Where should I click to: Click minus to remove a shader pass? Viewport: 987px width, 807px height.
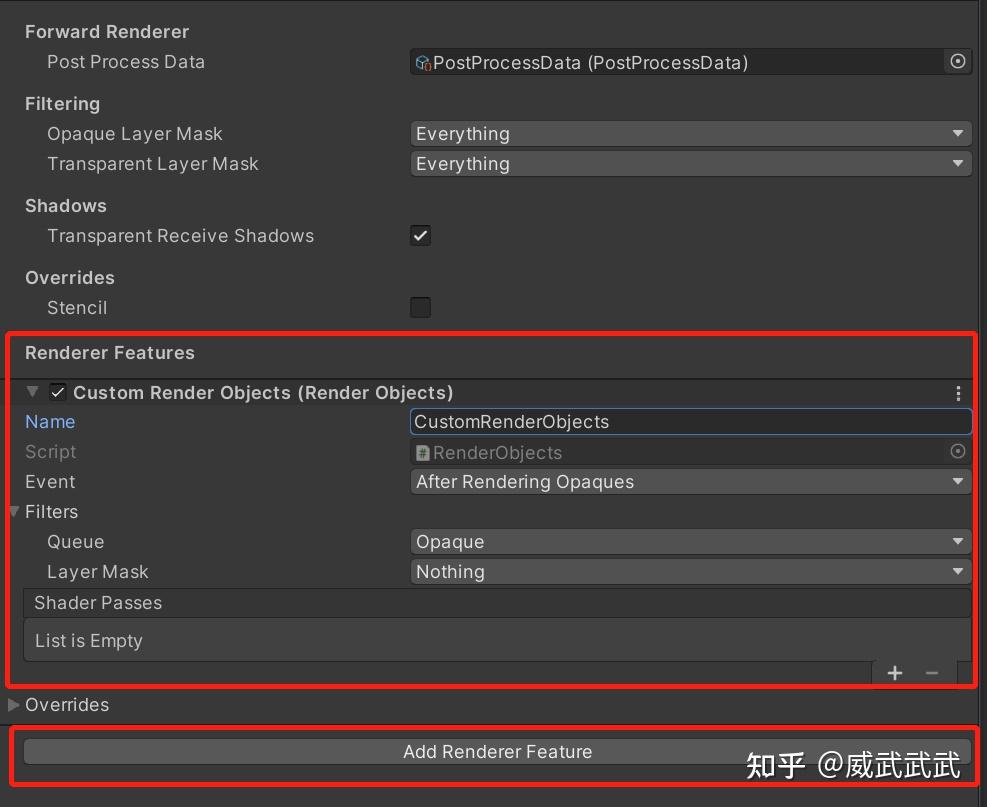tap(931, 672)
